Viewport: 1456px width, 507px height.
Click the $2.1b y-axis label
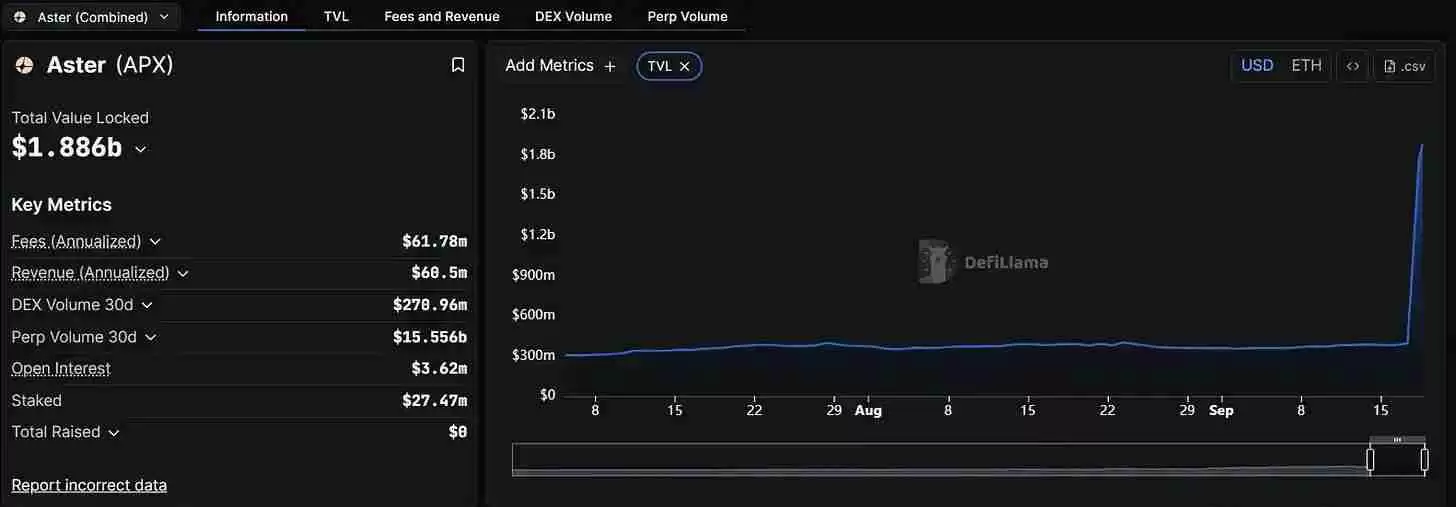pyautogui.click(x=537, y=114)
